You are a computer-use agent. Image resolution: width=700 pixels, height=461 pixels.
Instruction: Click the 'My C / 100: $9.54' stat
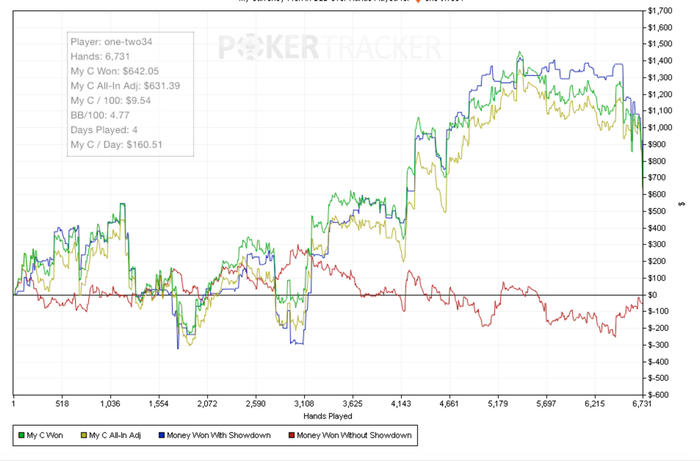[110, 101]
